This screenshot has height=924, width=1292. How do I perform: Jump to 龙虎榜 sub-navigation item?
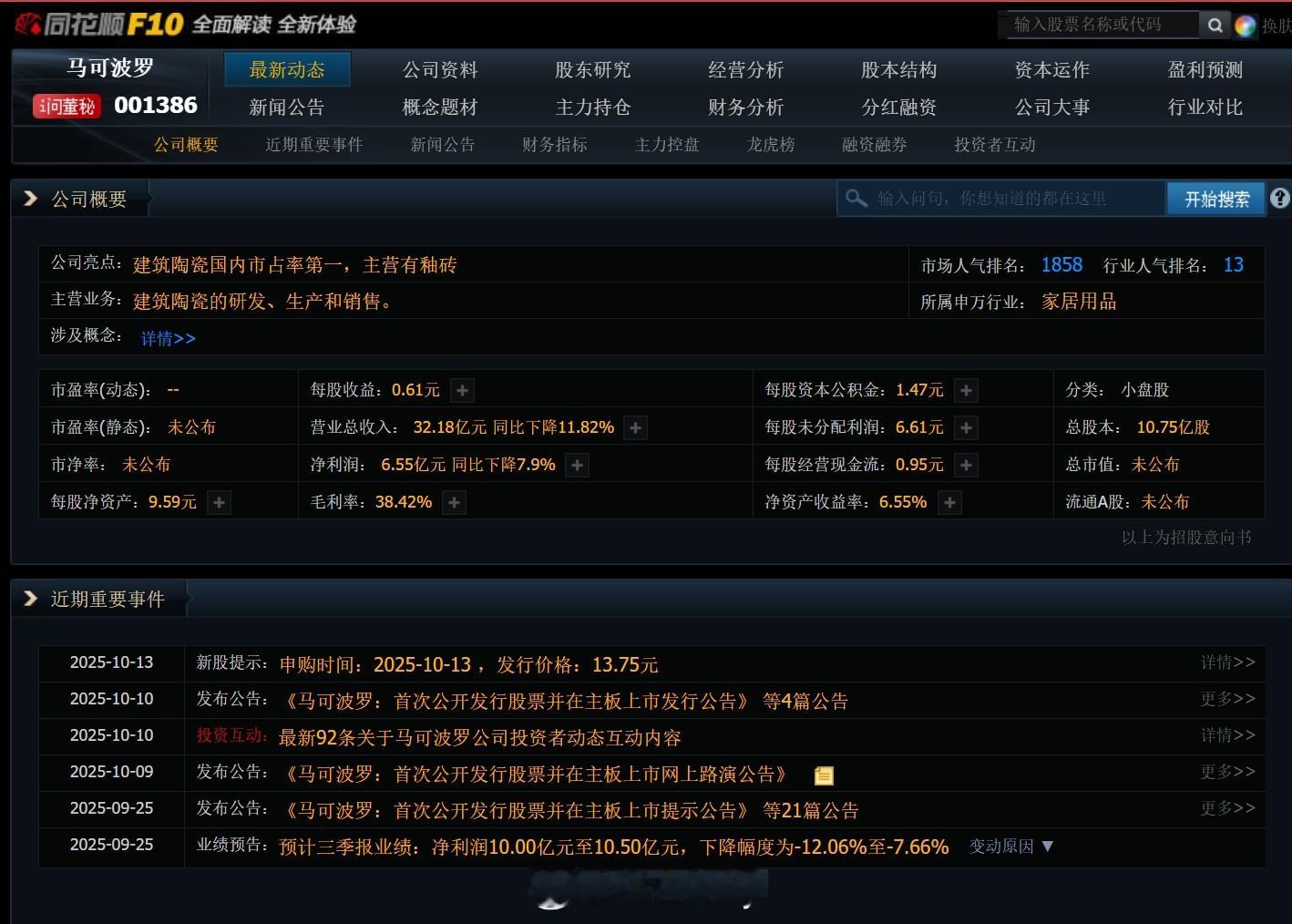(771, 145)
